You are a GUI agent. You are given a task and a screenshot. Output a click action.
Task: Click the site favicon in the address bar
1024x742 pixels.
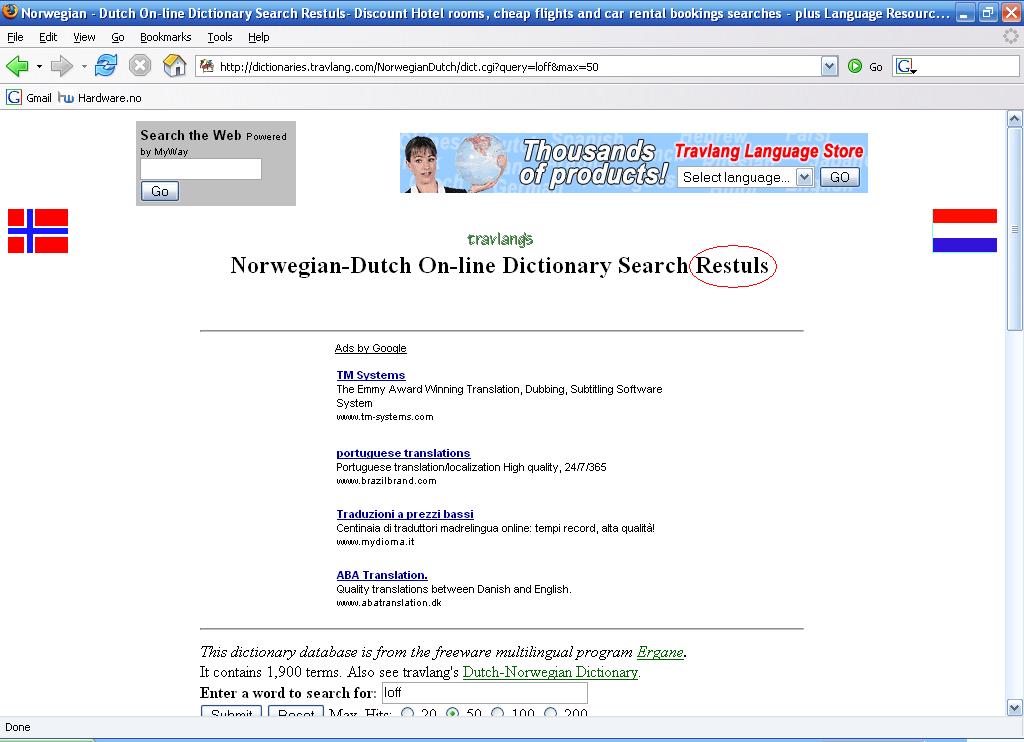pos(207,66)
